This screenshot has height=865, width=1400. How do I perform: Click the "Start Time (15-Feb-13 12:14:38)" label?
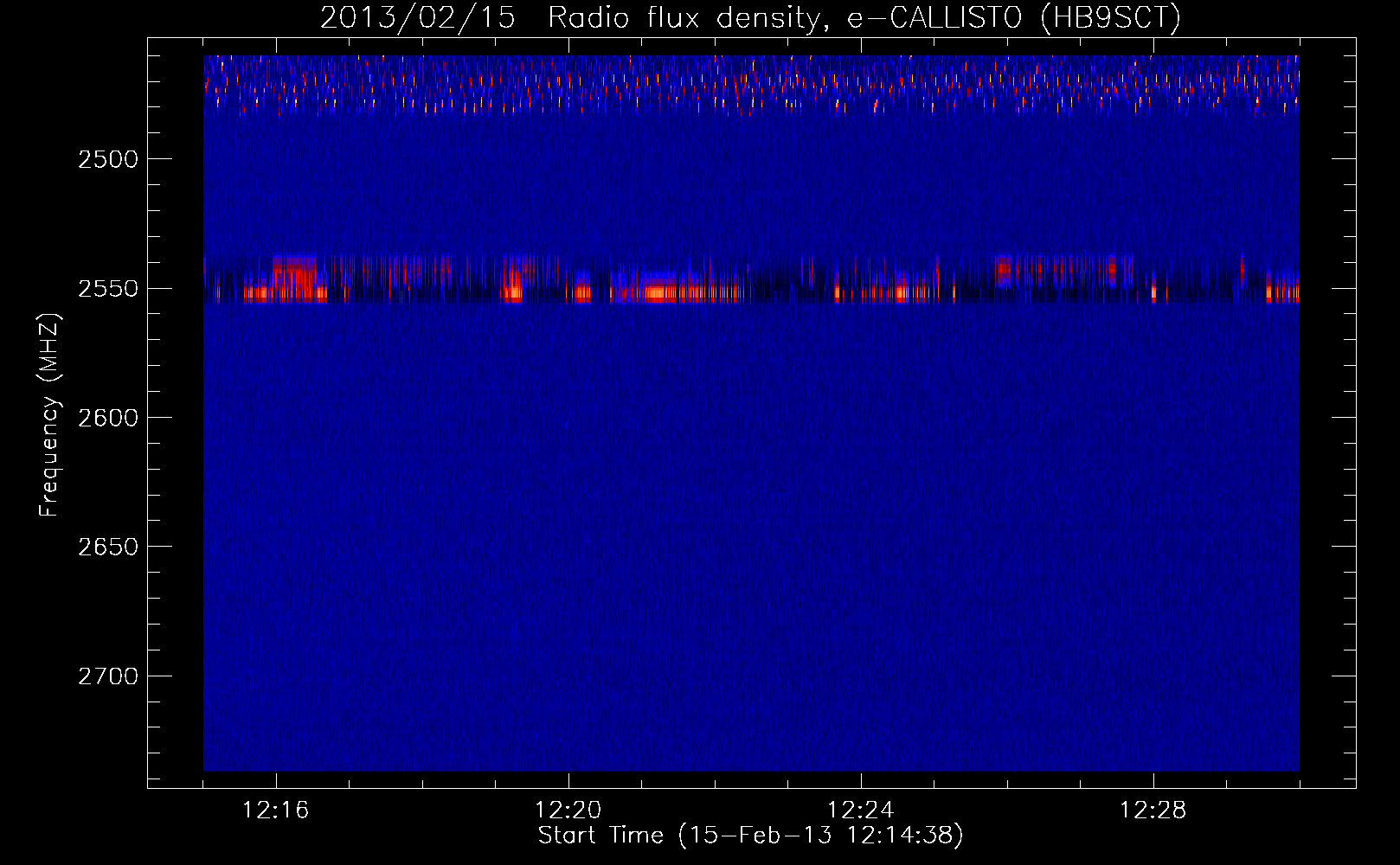(750, 836)
